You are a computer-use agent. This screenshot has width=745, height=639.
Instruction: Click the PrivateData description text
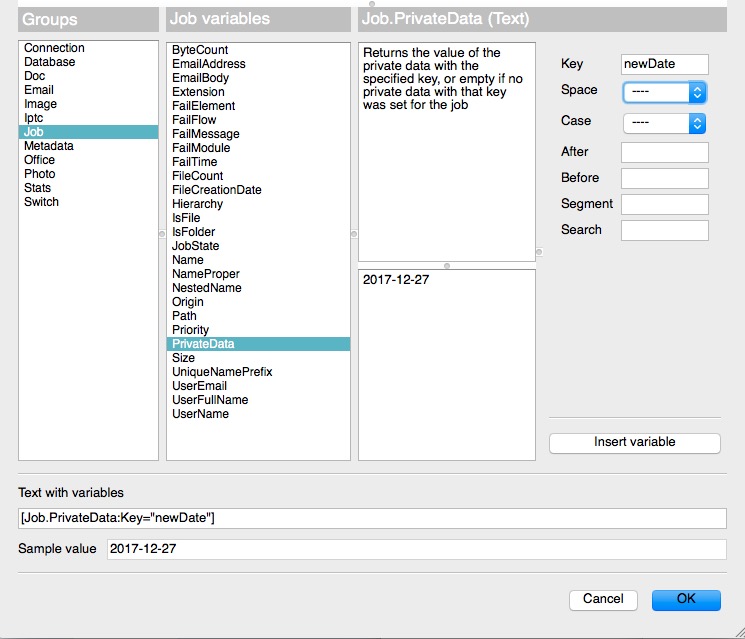click(443, 79)
